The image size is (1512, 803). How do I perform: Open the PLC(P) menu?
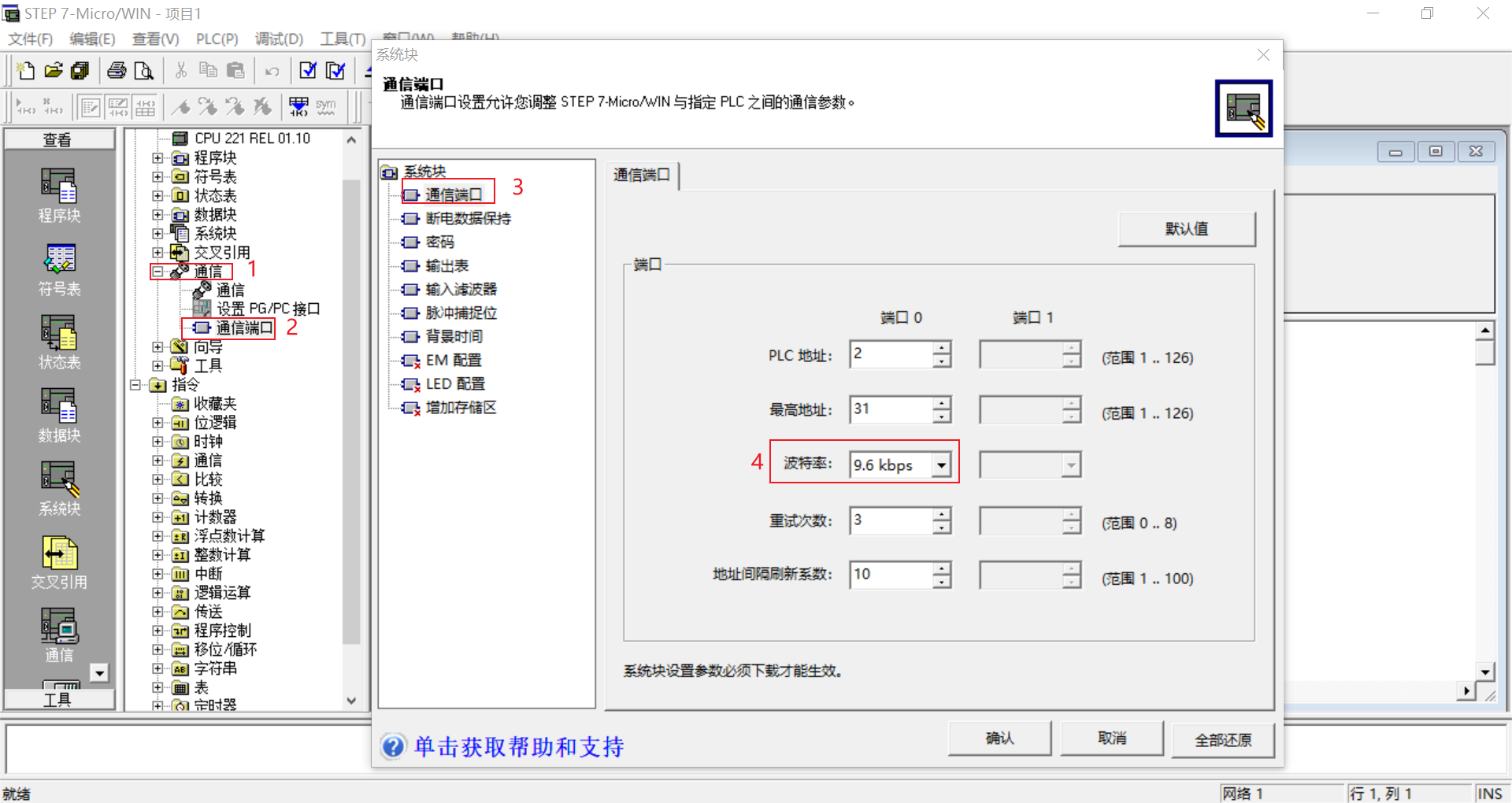(216, 39)
